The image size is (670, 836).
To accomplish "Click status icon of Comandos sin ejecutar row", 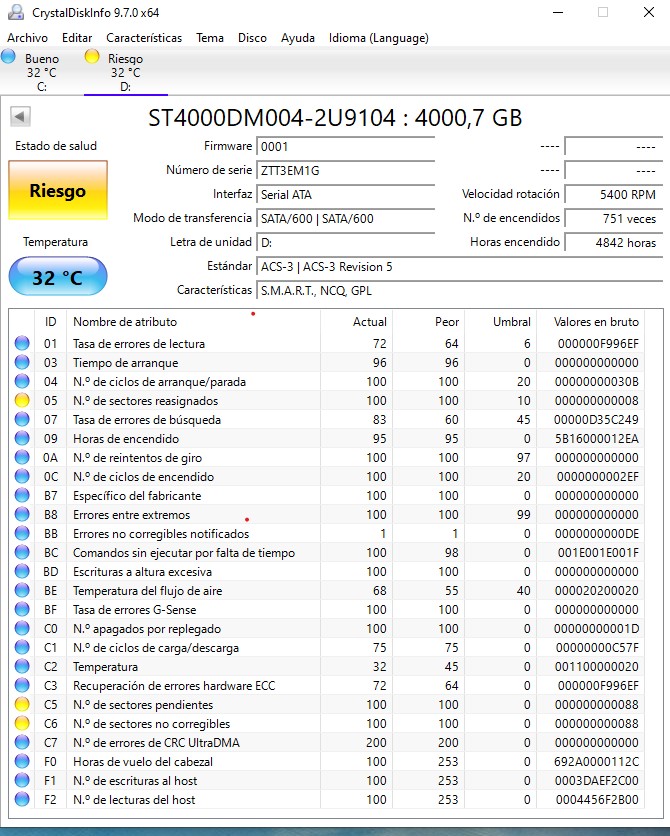I will tap(22, 552).
